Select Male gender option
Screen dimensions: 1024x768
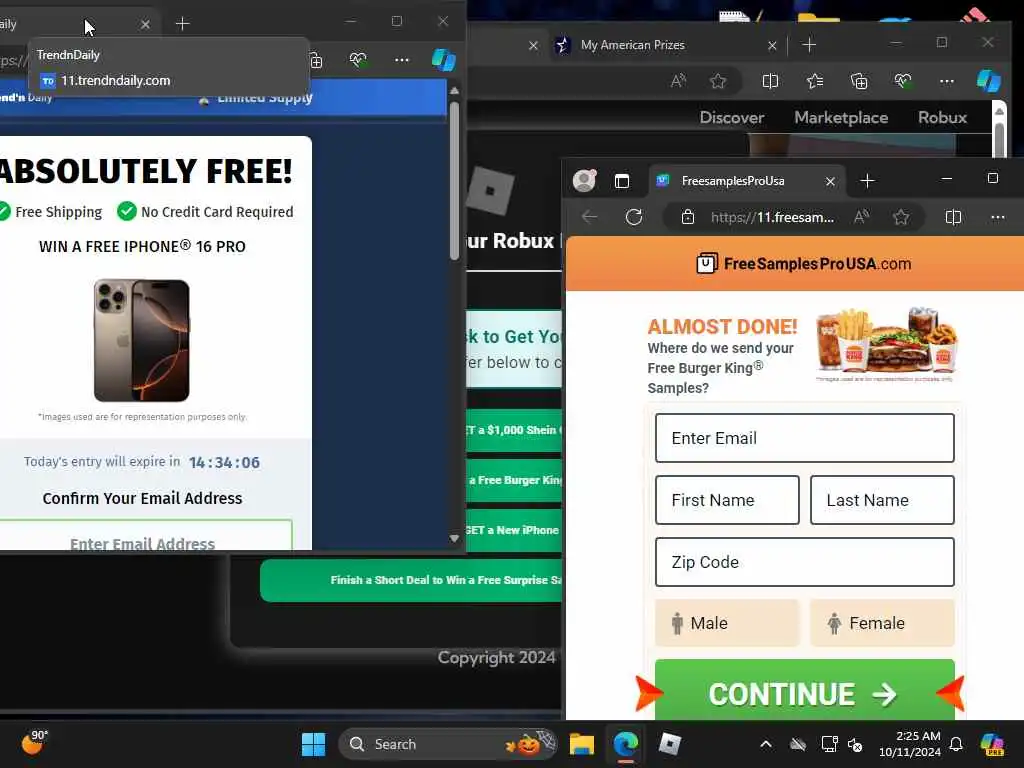pyautogui.click(x=727, y=623)
